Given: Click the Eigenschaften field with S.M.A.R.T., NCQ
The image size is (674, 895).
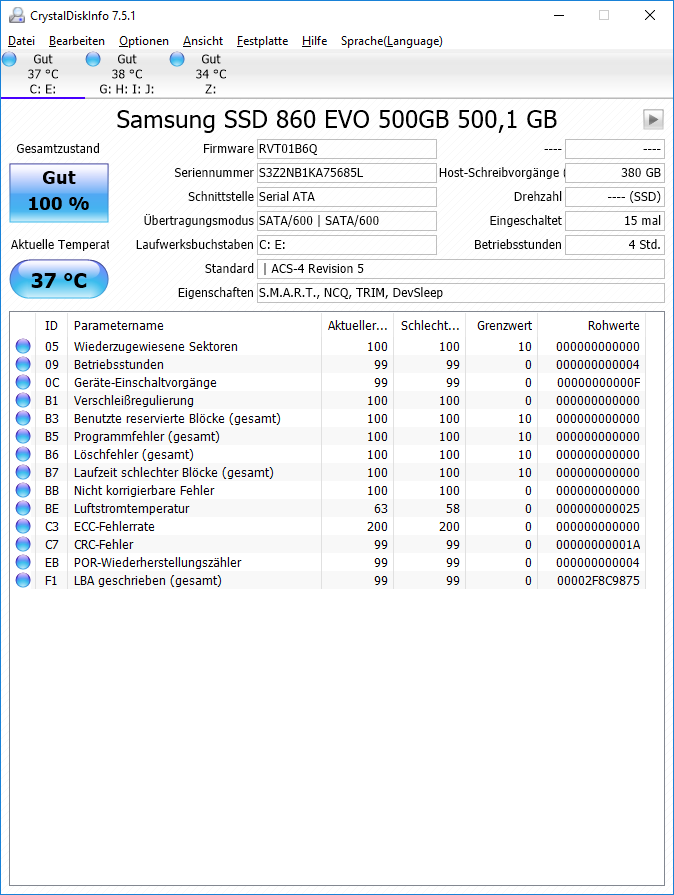Looking at the screenshot, I should (x=461, y=293).
